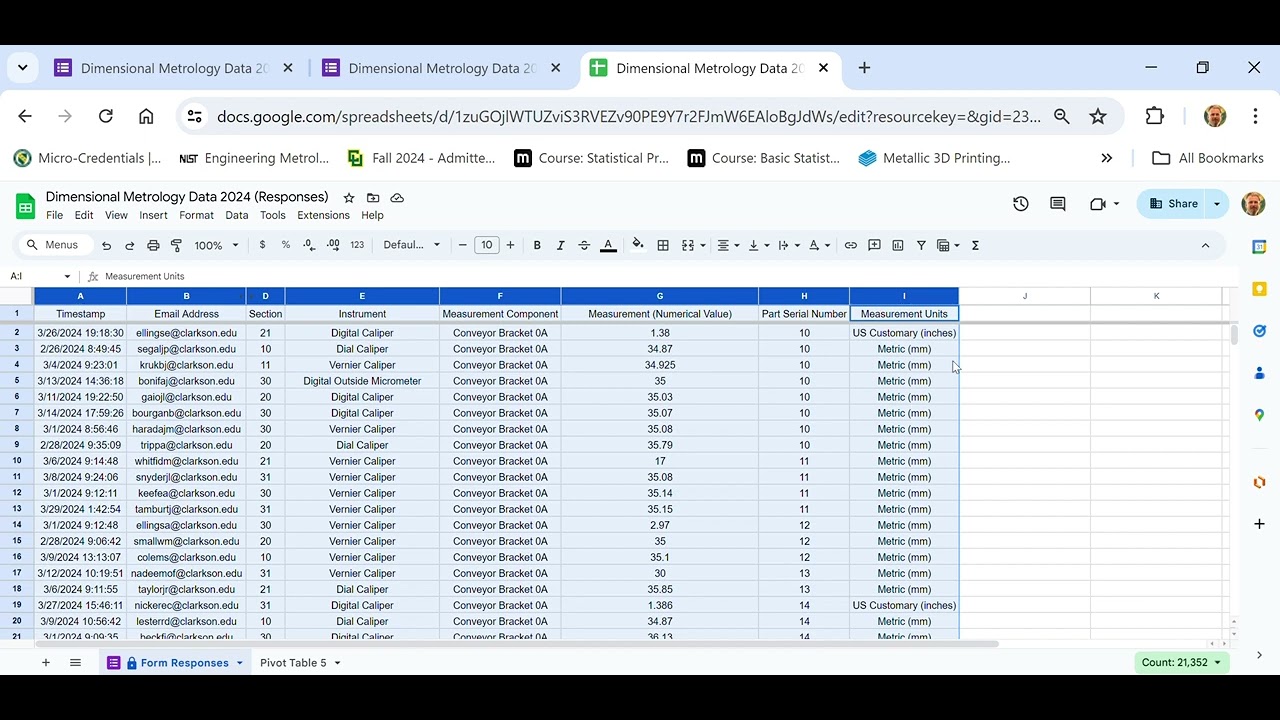Open fill color picker
Image resolution: width=1280 pixels, height=720 pixels.
(638, 245)
